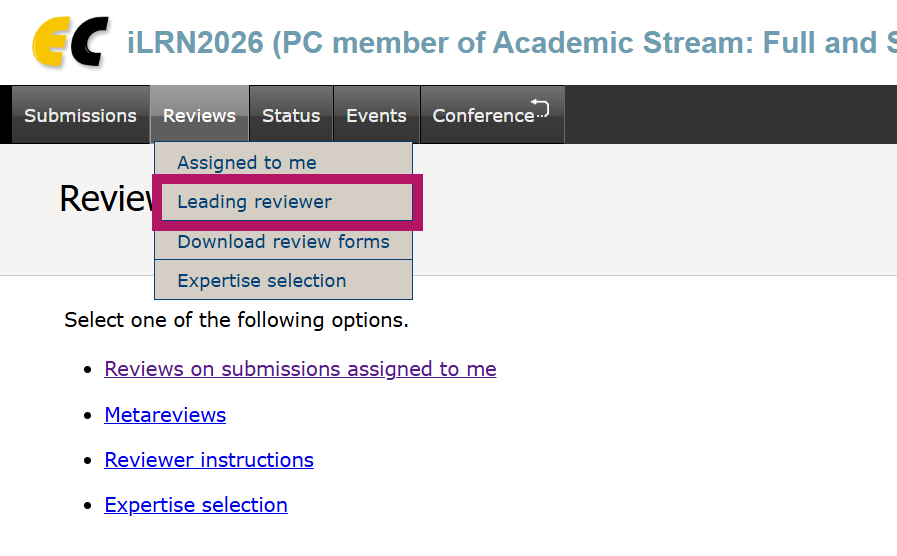Click the return arrow icon beside Conference

click(x=541, y=108)
